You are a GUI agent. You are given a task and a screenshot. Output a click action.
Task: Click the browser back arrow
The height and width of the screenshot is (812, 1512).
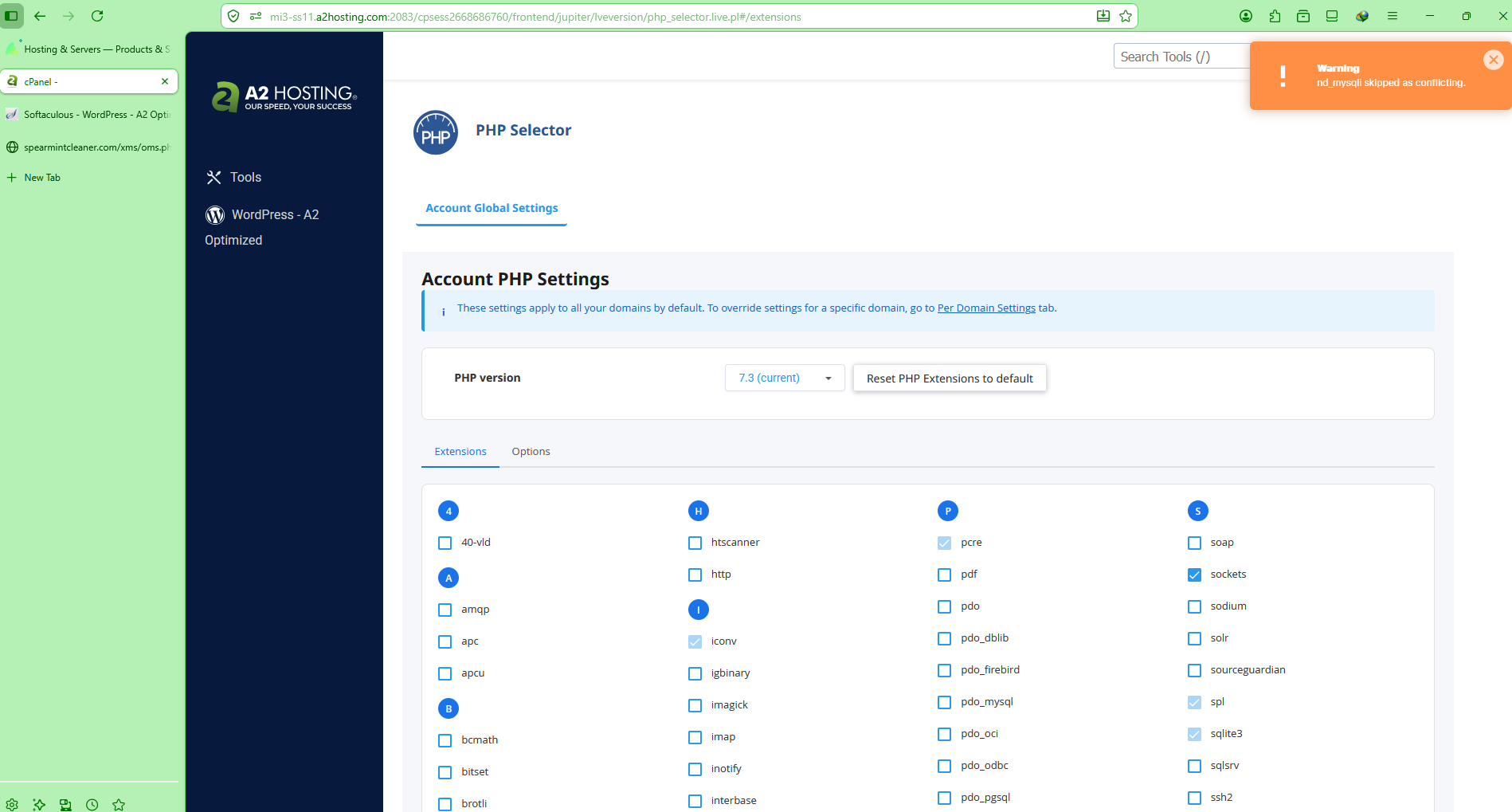click(x=40, y=16)
